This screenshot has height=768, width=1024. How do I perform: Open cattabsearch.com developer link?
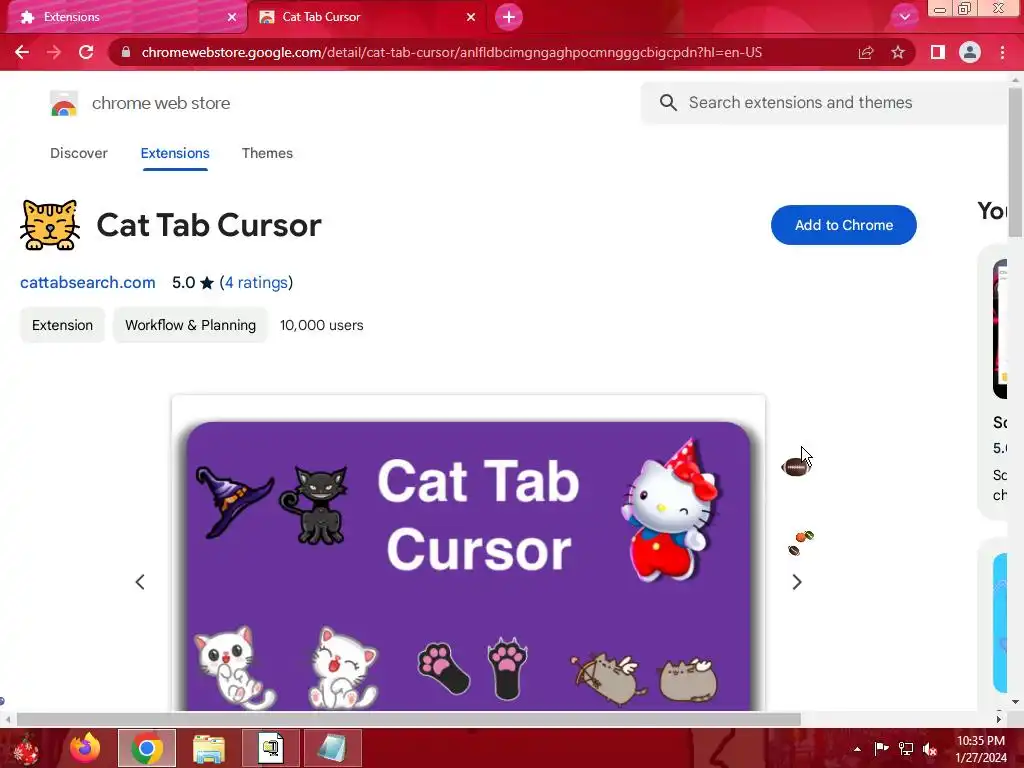point(88,282)
